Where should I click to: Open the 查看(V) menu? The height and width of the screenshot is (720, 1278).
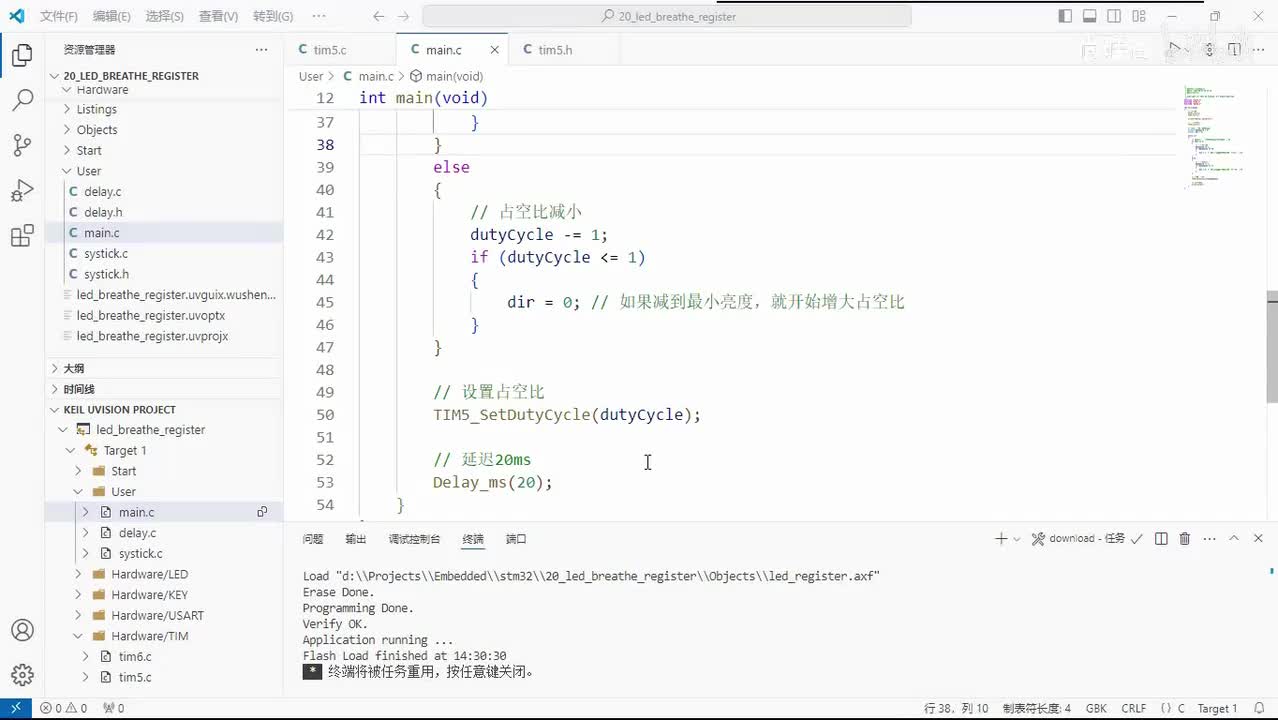tap(218, 16)
